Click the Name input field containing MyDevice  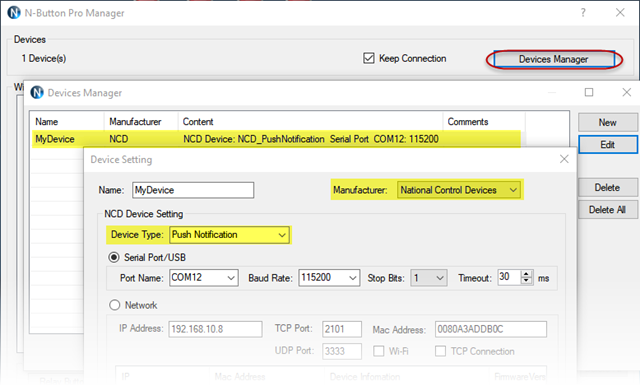[193, 190]
